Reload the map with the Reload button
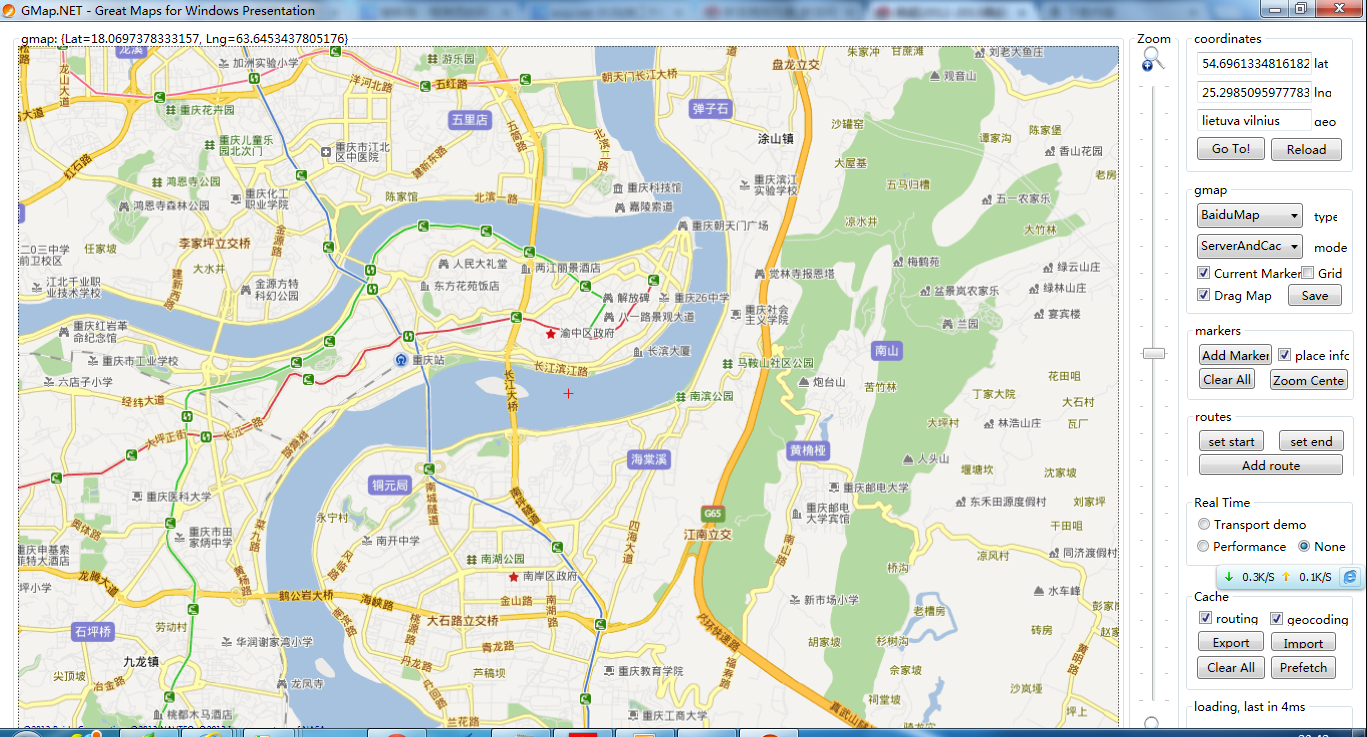 (x=1306, y=149)
